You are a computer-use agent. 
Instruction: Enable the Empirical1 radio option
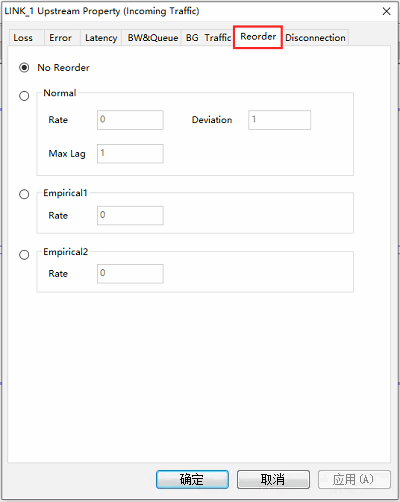(x=24, y=194)
